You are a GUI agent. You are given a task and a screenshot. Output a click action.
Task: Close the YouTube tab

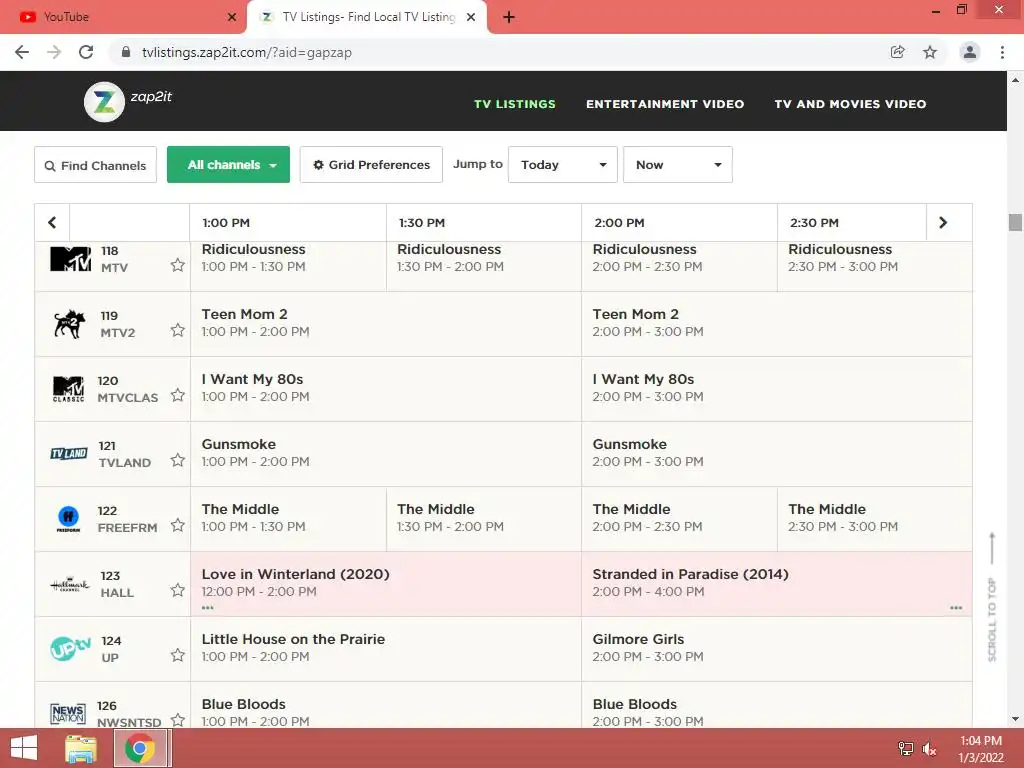231,17
